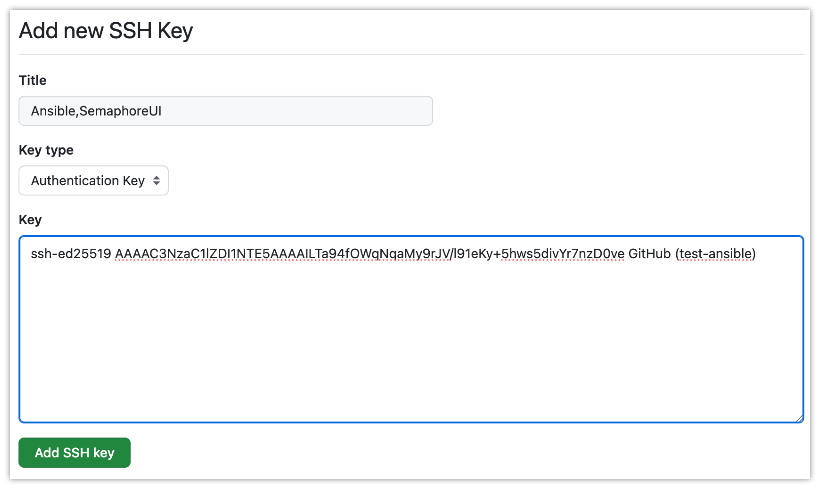The height and width of the screenshot is (489, 820).
Task: Click the Title input field
Action: pyautogui.click(x=225, y=111)
